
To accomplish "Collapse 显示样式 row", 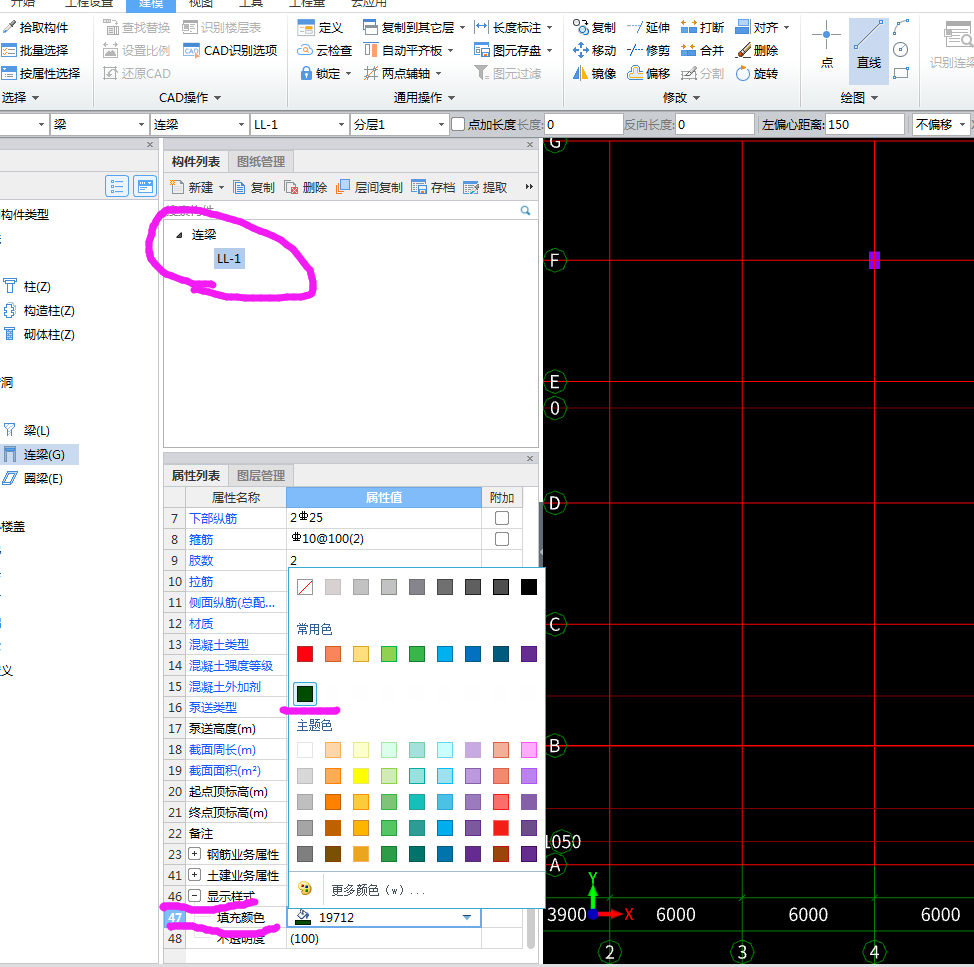I will coord(194,896).
